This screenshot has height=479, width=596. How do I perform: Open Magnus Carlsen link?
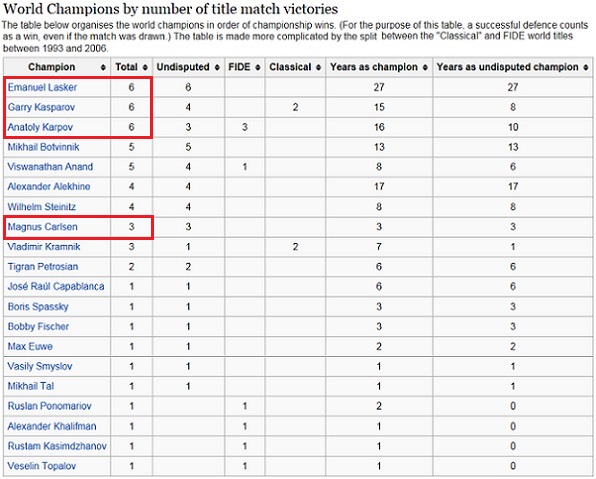point(43,227)
